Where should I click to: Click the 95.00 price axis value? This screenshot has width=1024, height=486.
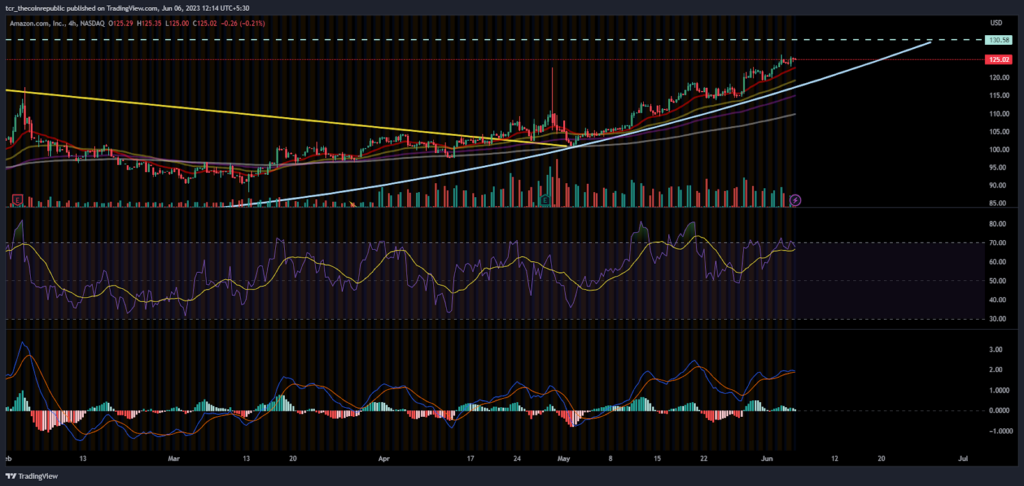(x=1000, y=167)
